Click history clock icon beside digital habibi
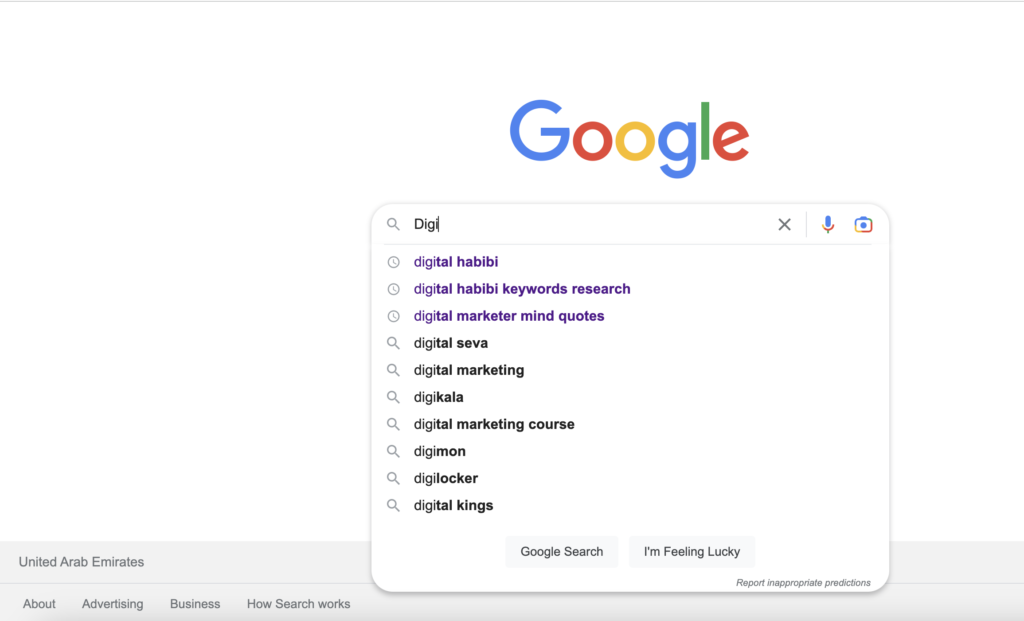Screen dimensions: 1024x621 [x=394, y=262]
